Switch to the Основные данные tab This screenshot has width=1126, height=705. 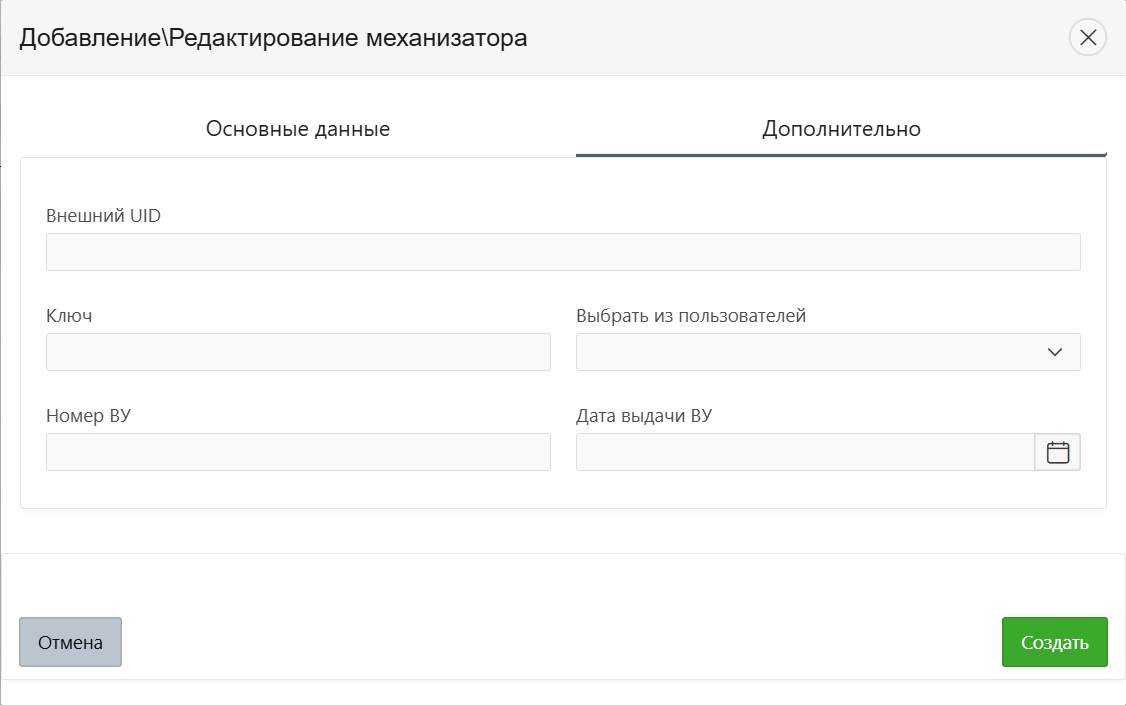tap(298, 129)
